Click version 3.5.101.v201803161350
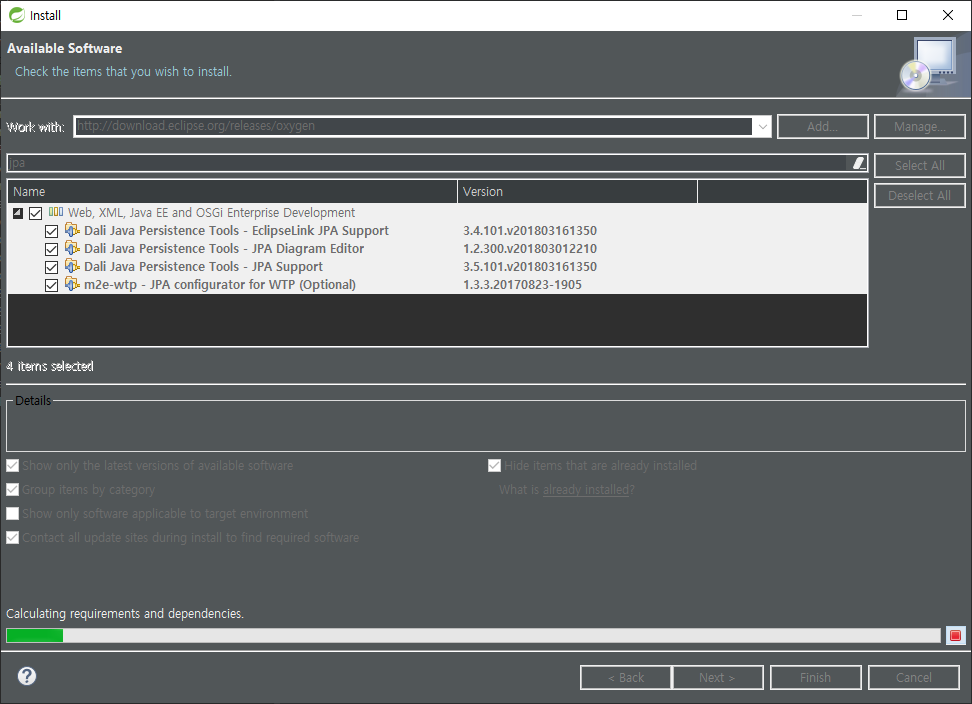 pyautogui.click(x=530, y=266)
